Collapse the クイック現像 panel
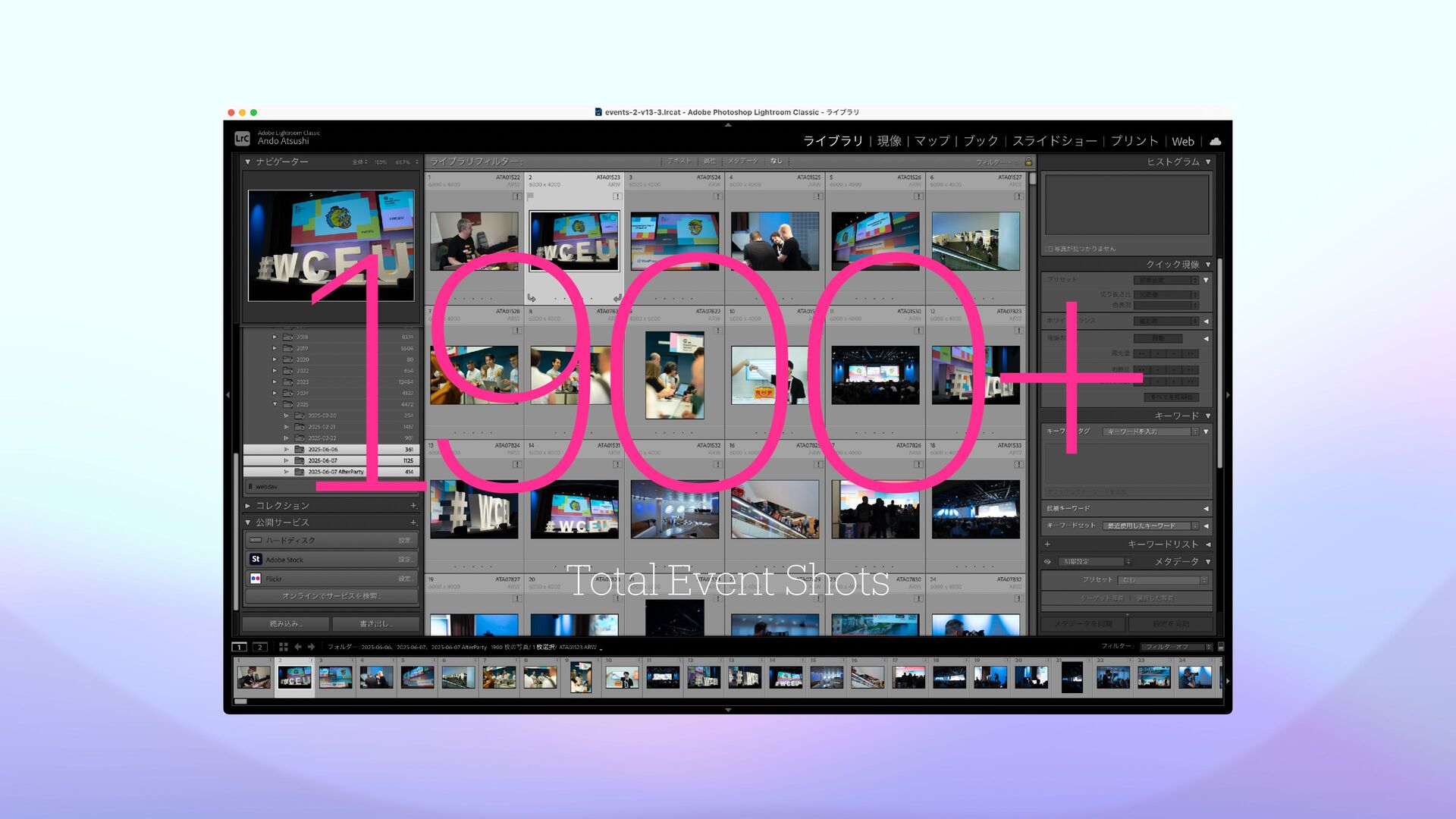Viewport: 1456px width, 819px height. point(1208,265)
